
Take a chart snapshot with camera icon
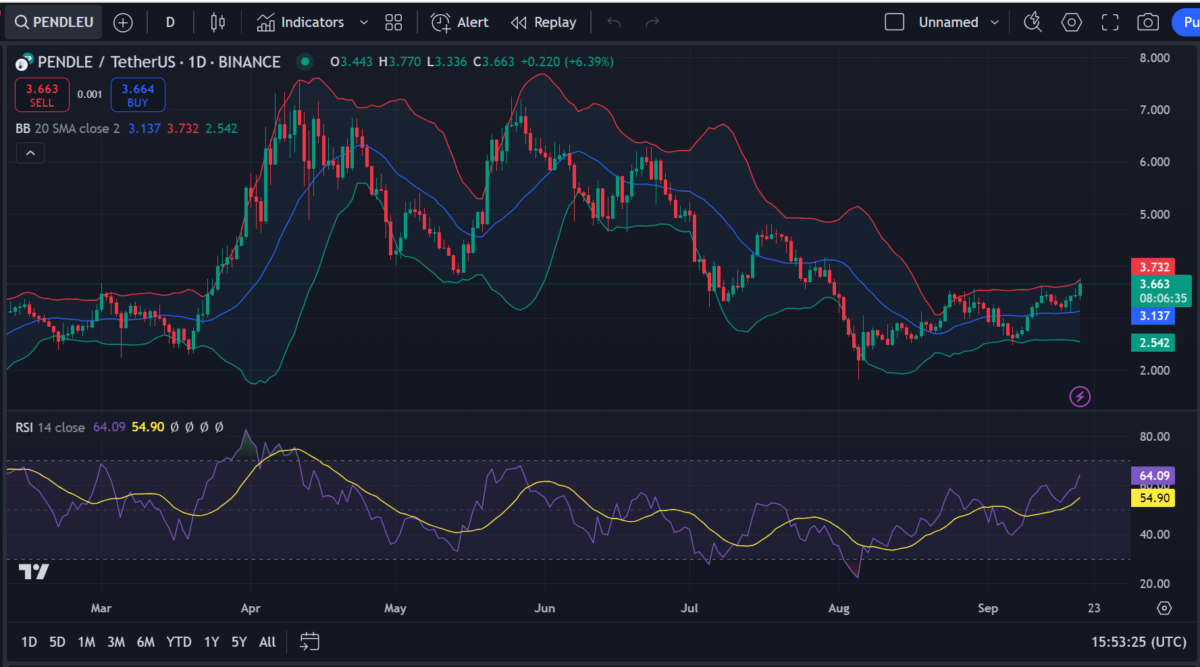point(1148,22)
